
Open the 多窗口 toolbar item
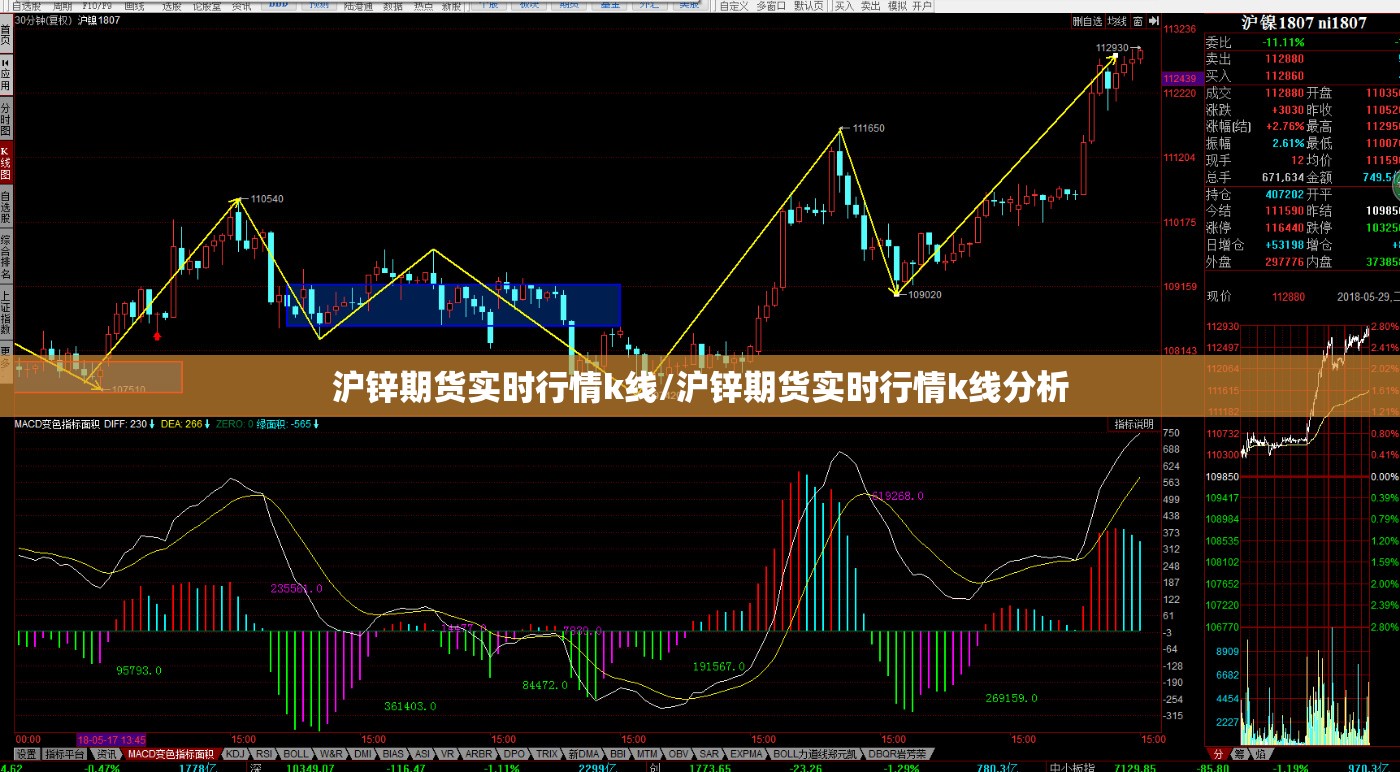pyautogui.click(x=771, y=6)
